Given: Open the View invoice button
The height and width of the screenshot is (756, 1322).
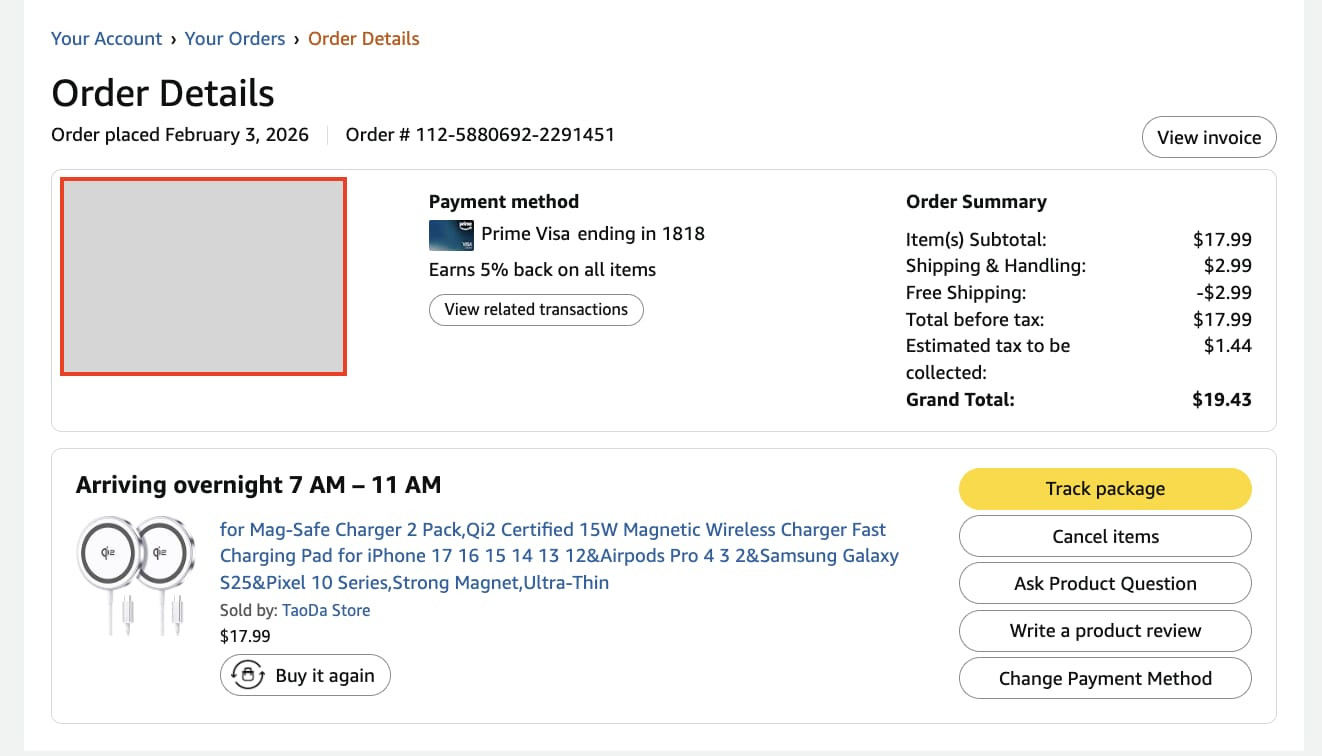Looking at the screenshot, I should click(x=1208, y=138).
